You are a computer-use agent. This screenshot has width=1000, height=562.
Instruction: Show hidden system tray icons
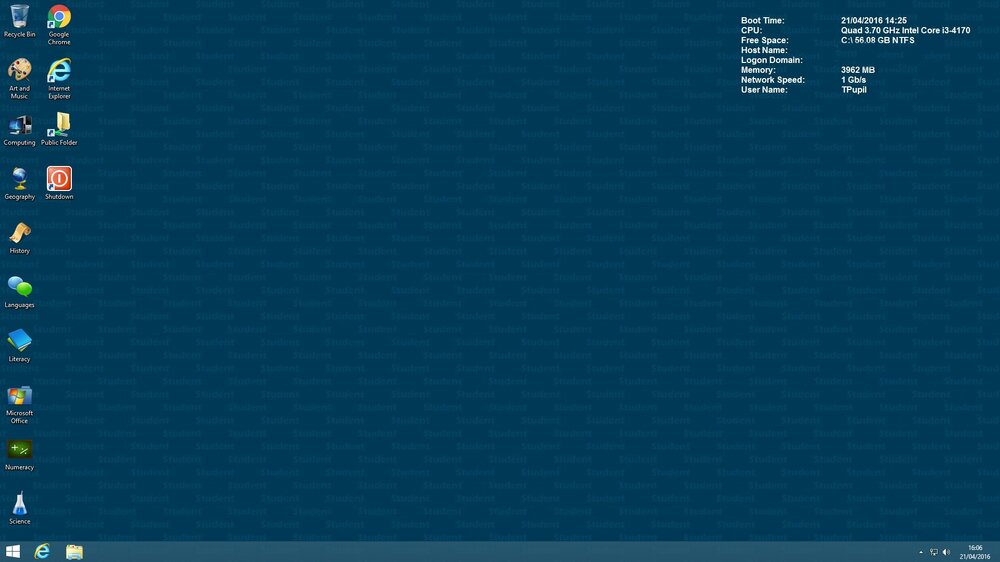(x=921, y=552)
